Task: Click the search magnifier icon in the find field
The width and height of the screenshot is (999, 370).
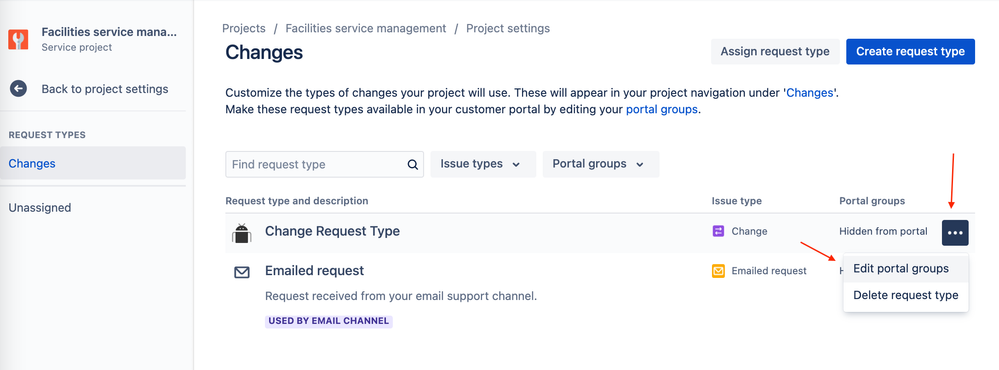Action: (x=413, y=164)
